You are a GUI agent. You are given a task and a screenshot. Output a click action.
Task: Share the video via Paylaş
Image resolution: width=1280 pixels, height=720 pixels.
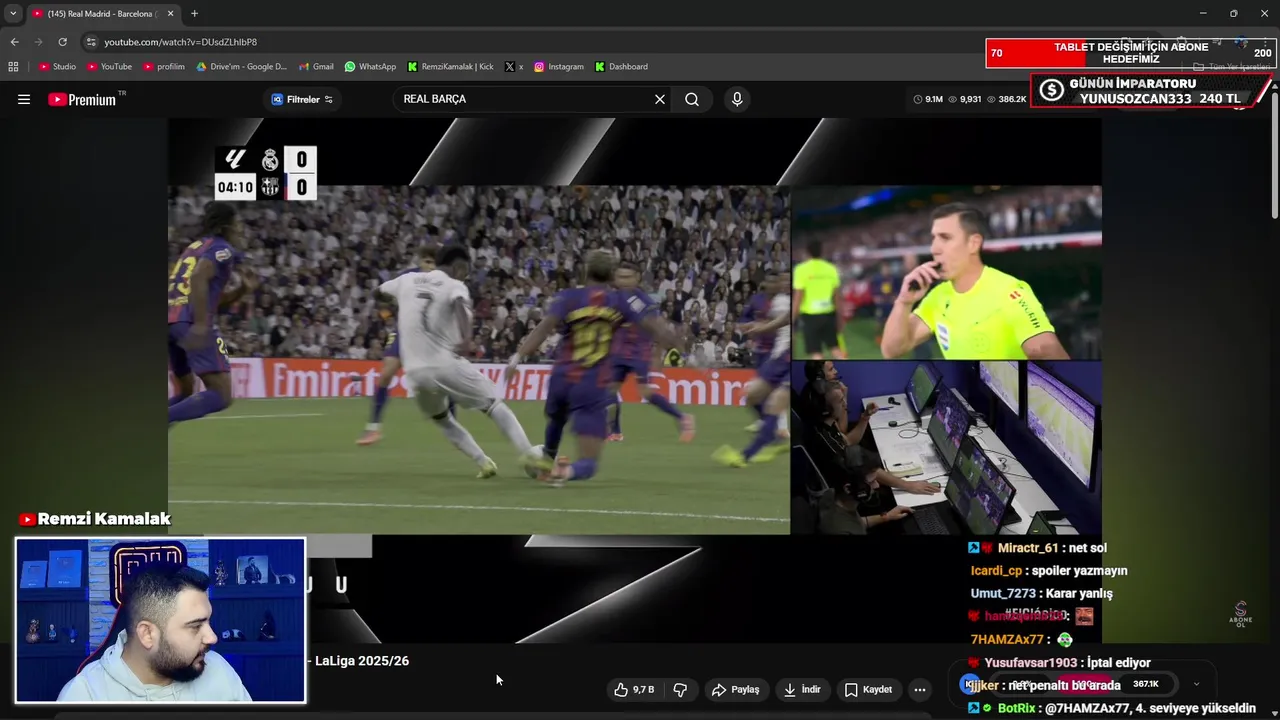coord(736,690)
